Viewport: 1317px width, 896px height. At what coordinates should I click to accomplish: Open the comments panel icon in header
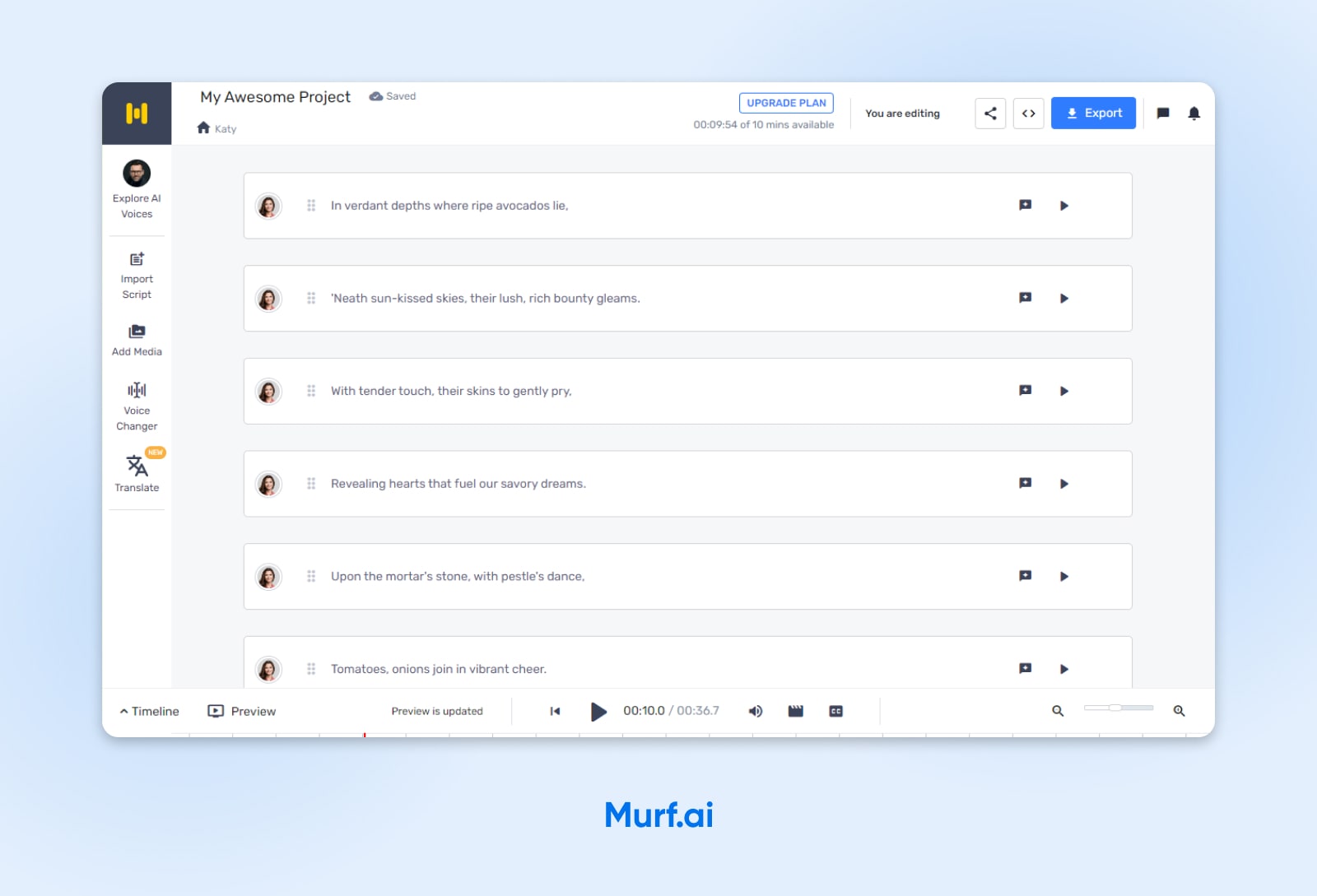pos(1163,114)
